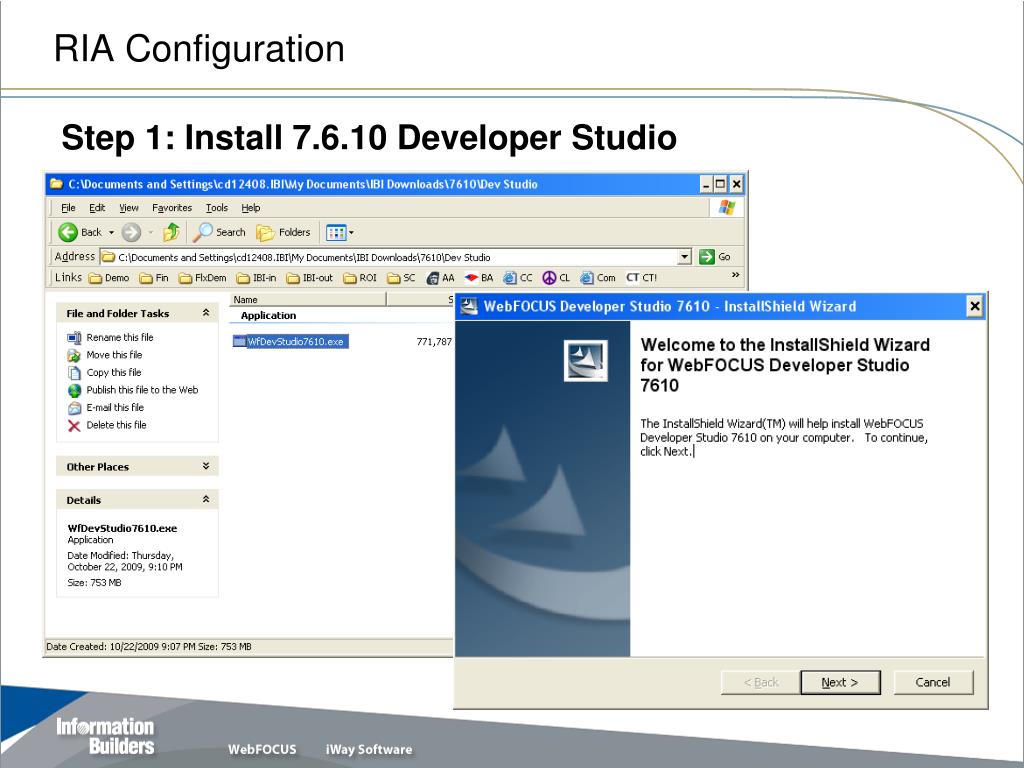The image size is (1024, 768).
Task: Open the Help menu
Action: pos(251,208)
